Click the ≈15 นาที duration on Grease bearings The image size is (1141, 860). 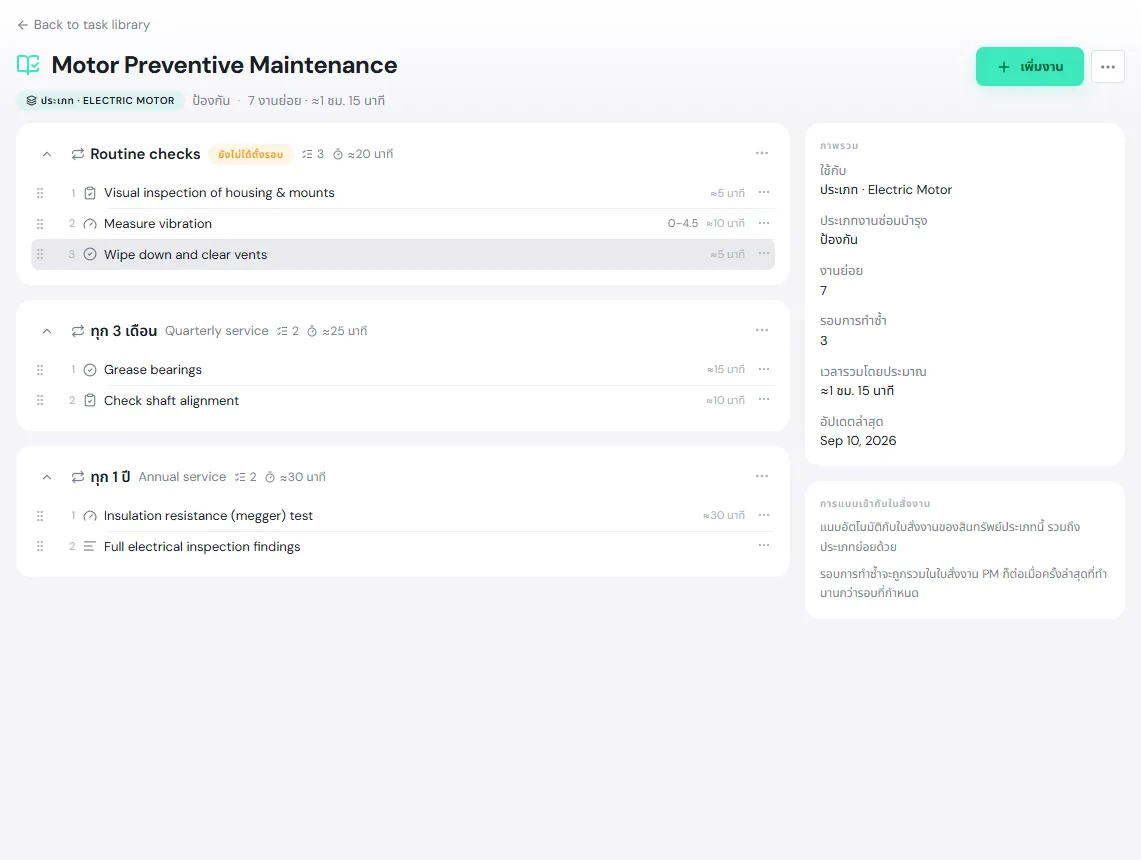point(725,370)
